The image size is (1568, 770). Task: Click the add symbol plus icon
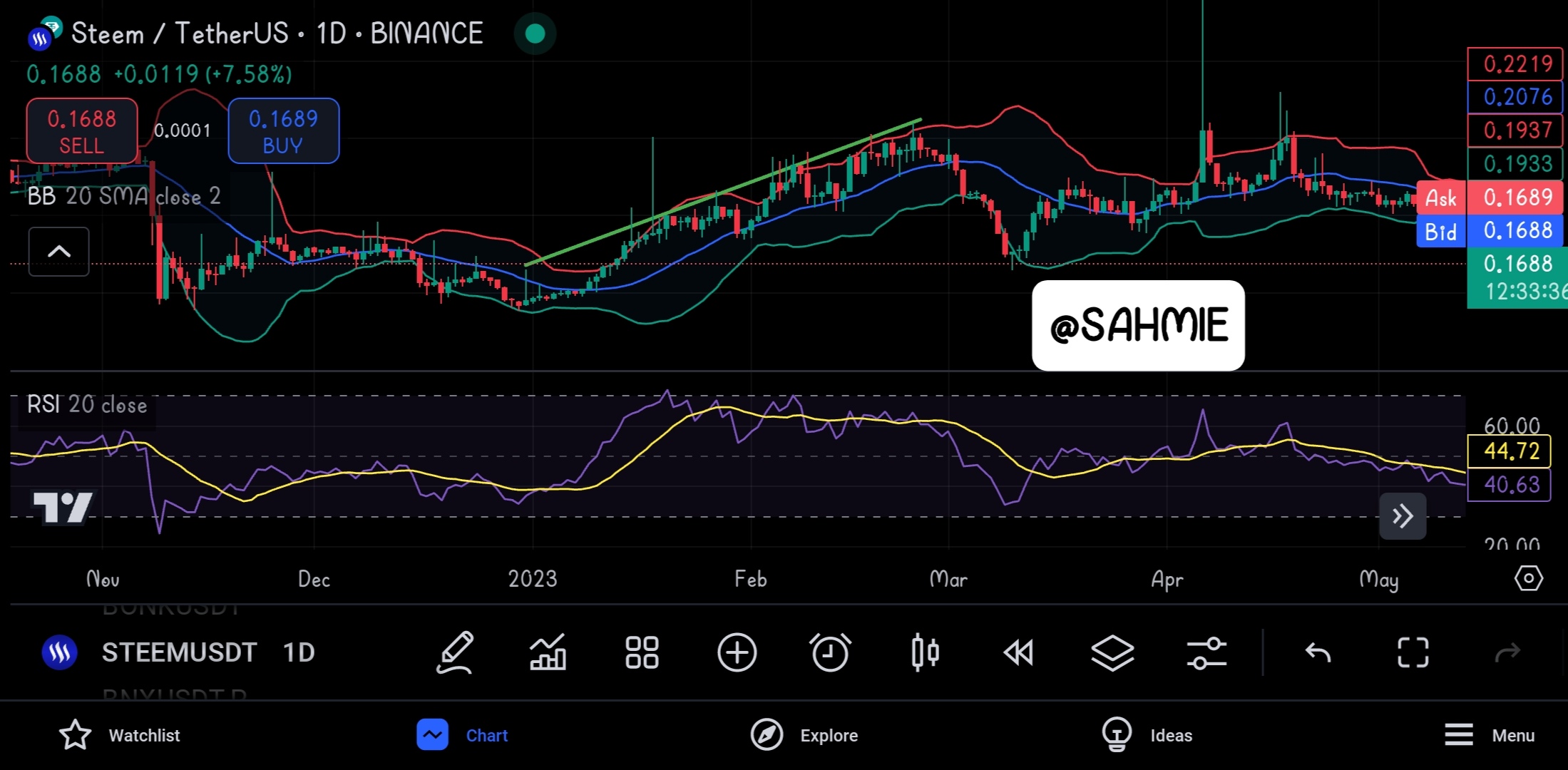tap(737, 652)
